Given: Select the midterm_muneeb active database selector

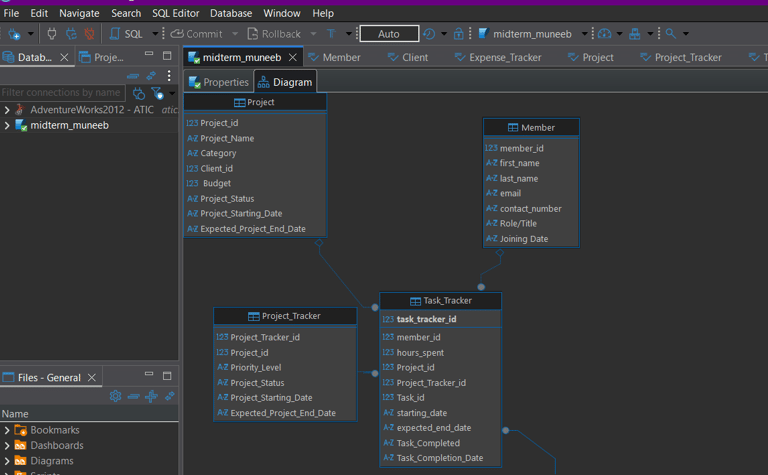Looking at the screenshot, I should coord(532,34).
